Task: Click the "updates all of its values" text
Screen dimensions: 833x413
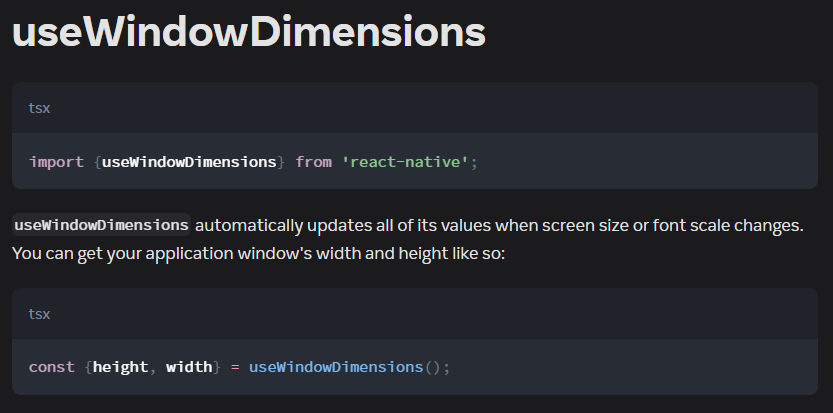Action: 390,225
